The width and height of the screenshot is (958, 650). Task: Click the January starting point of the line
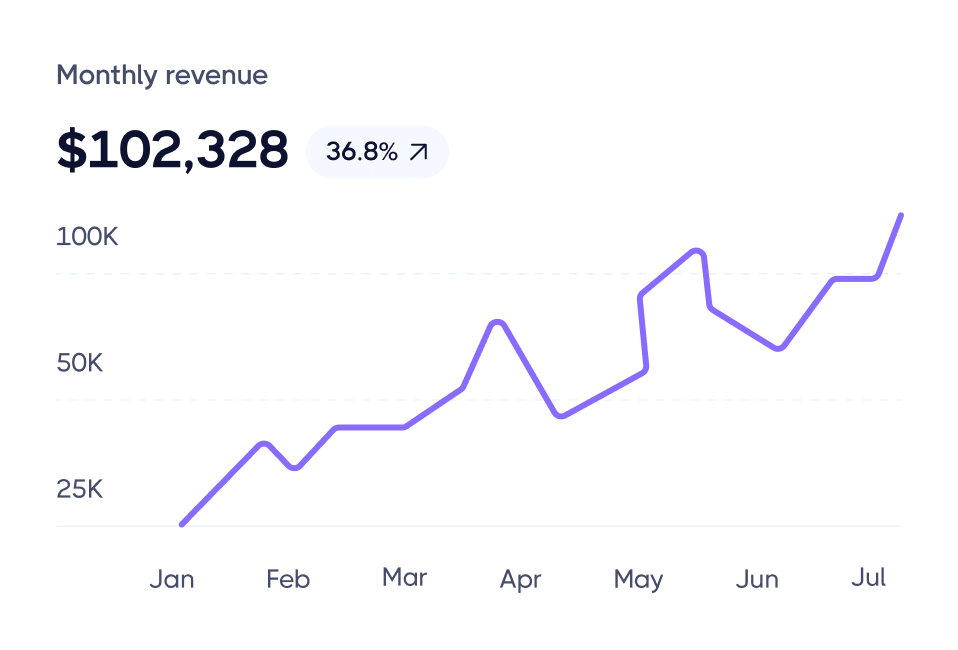(180, 523)
